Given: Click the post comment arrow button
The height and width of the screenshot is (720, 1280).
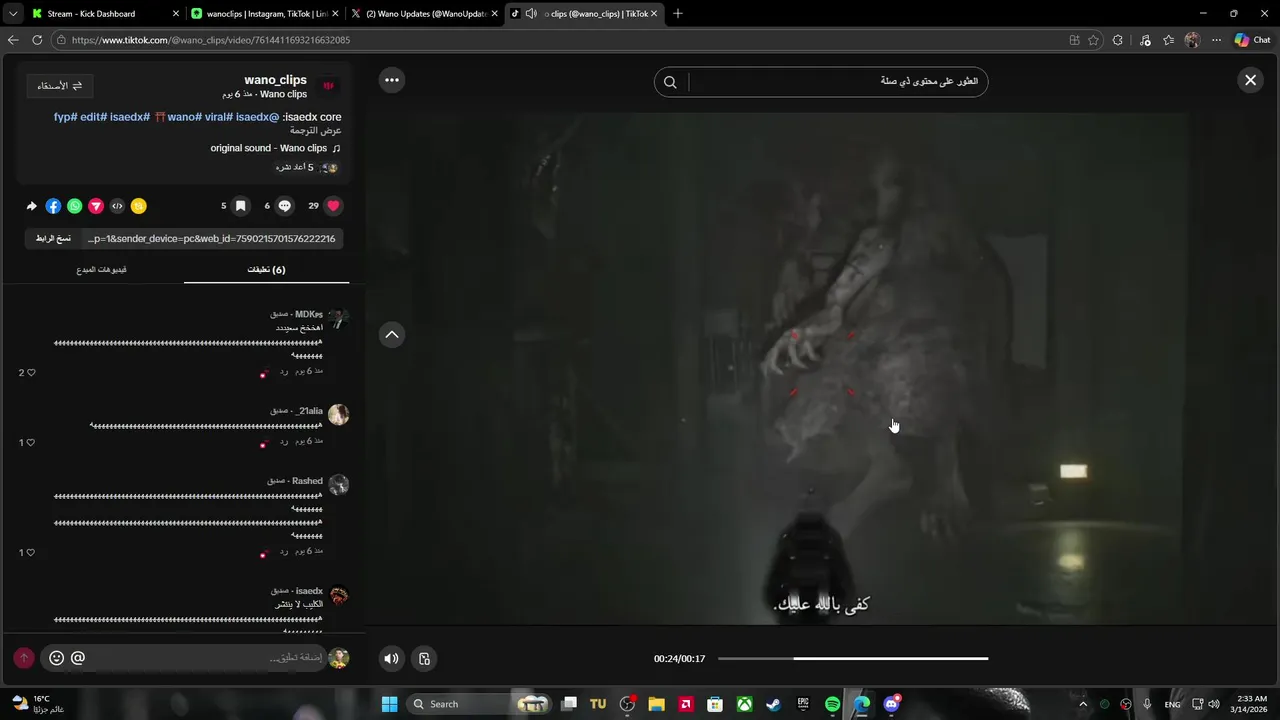Looking at the screenshot, I should click(x=24, y=658).
